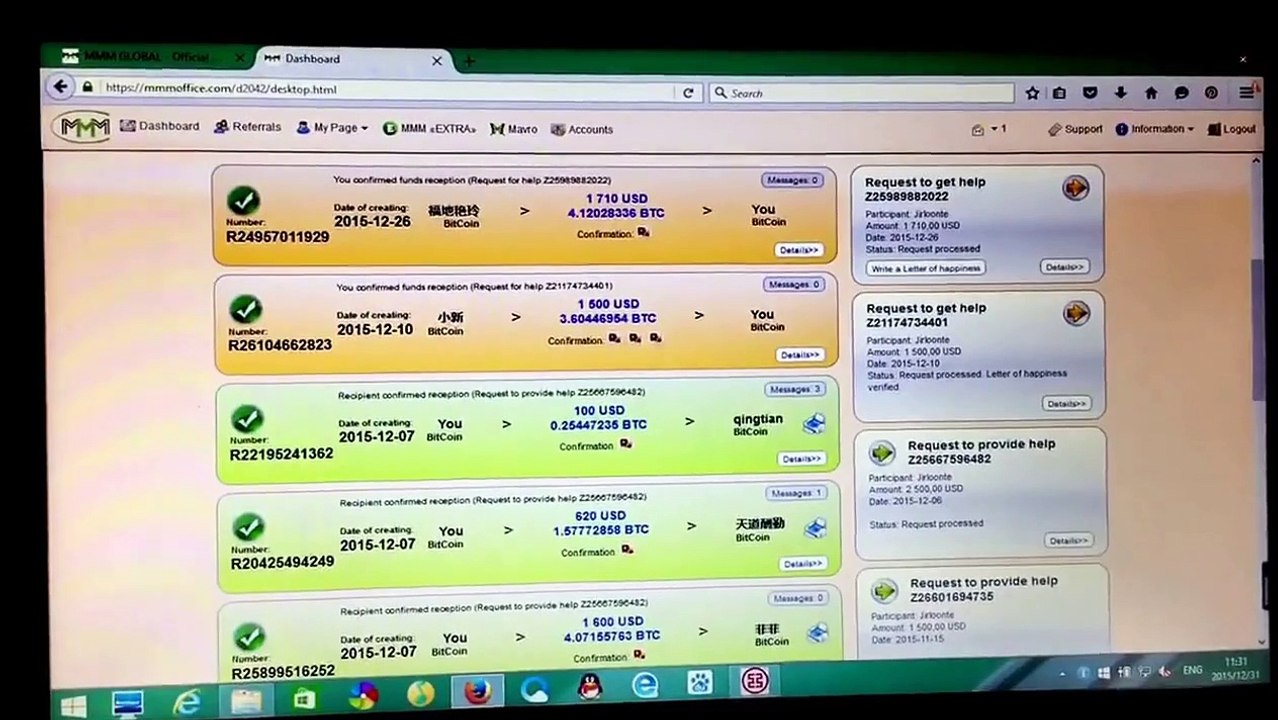
Task: Open Details of request Z25989882022
Action: (x=1064, y=267)
